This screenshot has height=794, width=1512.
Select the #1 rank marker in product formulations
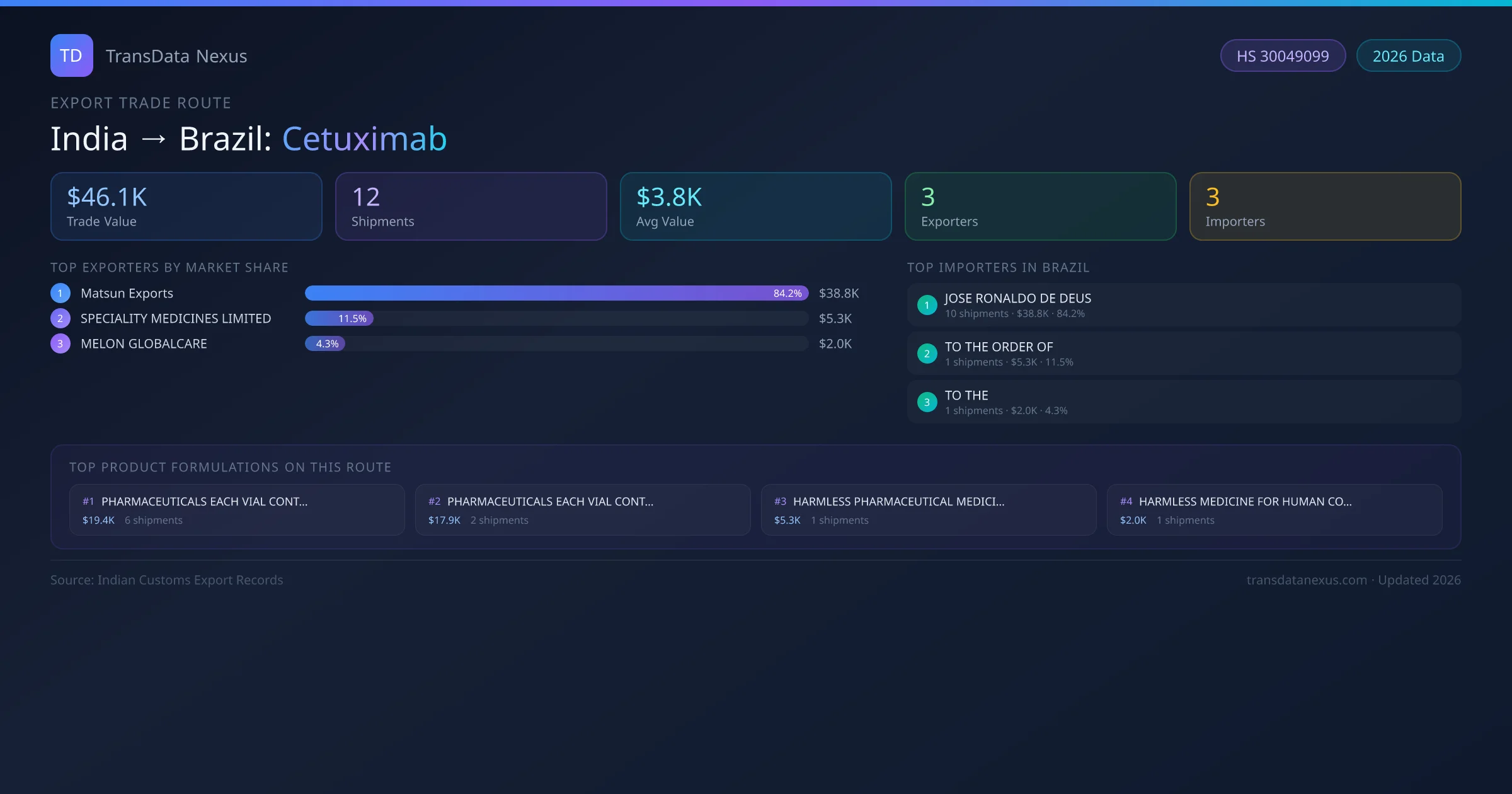pyautogui.click(x=88, y=502)
